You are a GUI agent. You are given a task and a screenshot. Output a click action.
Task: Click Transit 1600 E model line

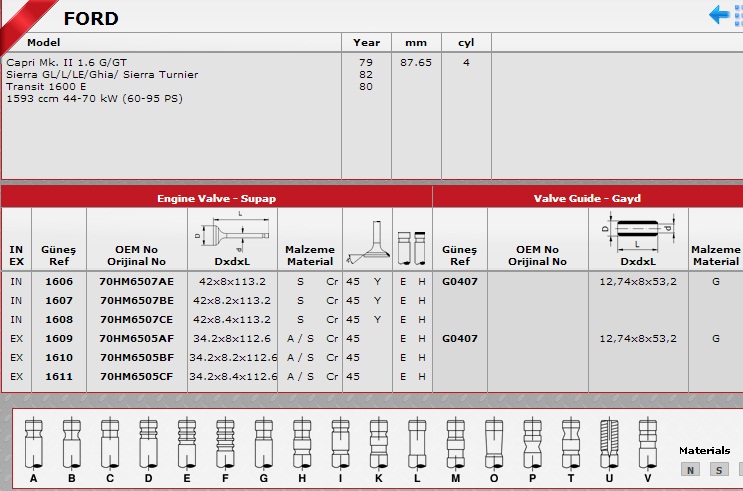(x=46, y=86)
